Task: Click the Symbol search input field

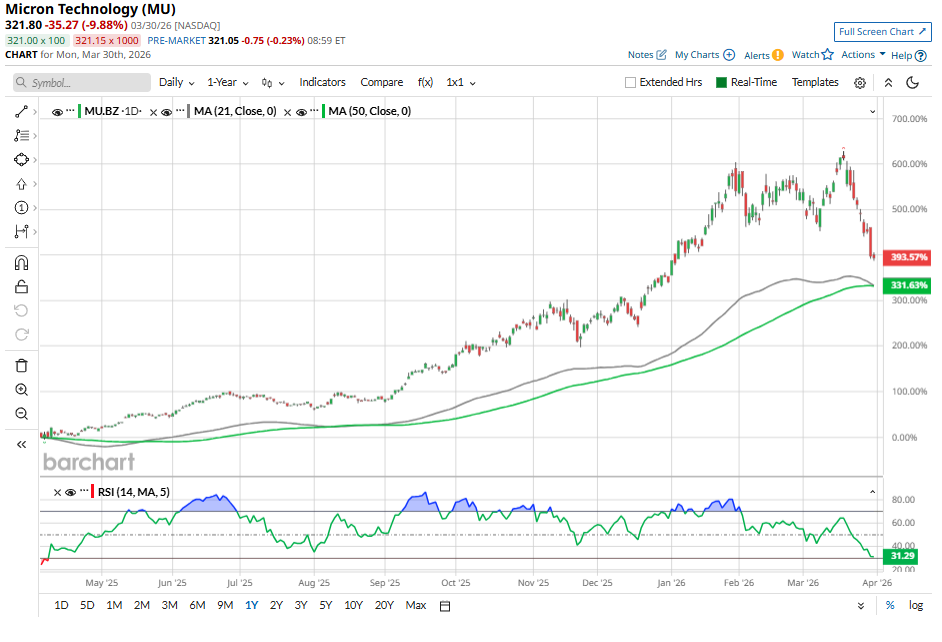Action: tap(80, 83)
